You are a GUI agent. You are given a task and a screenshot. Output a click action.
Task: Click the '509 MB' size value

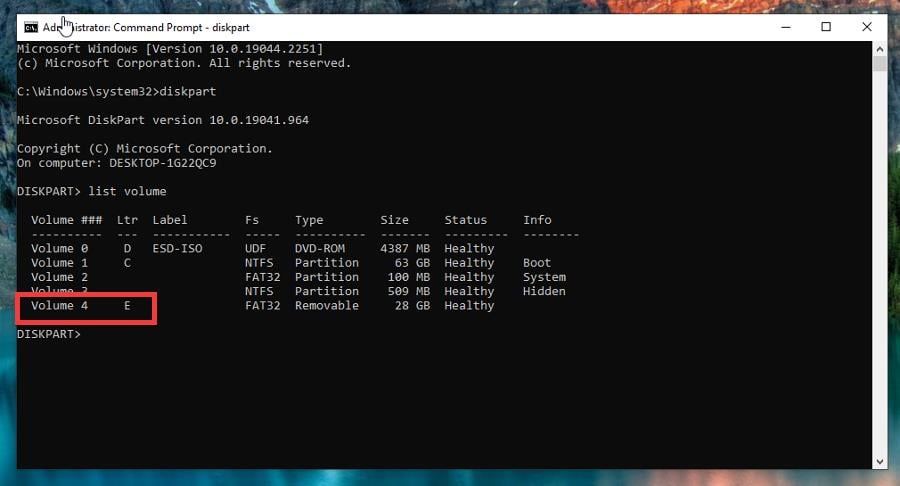pos(409,291)
